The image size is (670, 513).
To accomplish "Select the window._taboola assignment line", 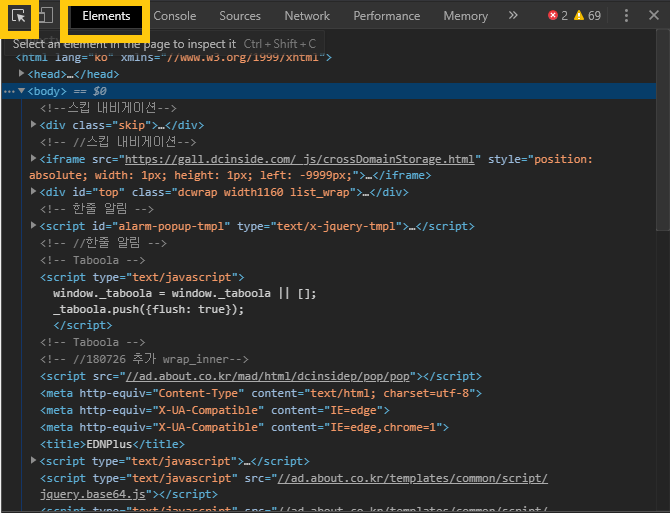I will click(185, 293).
